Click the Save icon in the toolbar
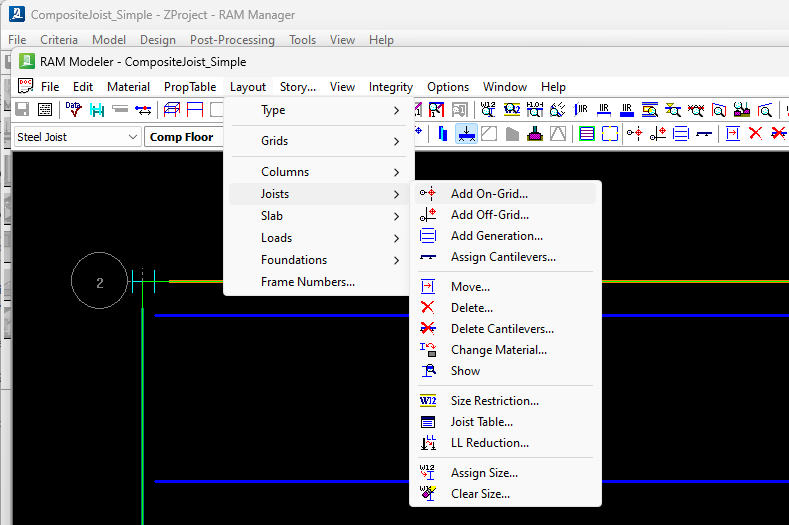The width and height of the screenshot is (789, 525). point(22,110)
